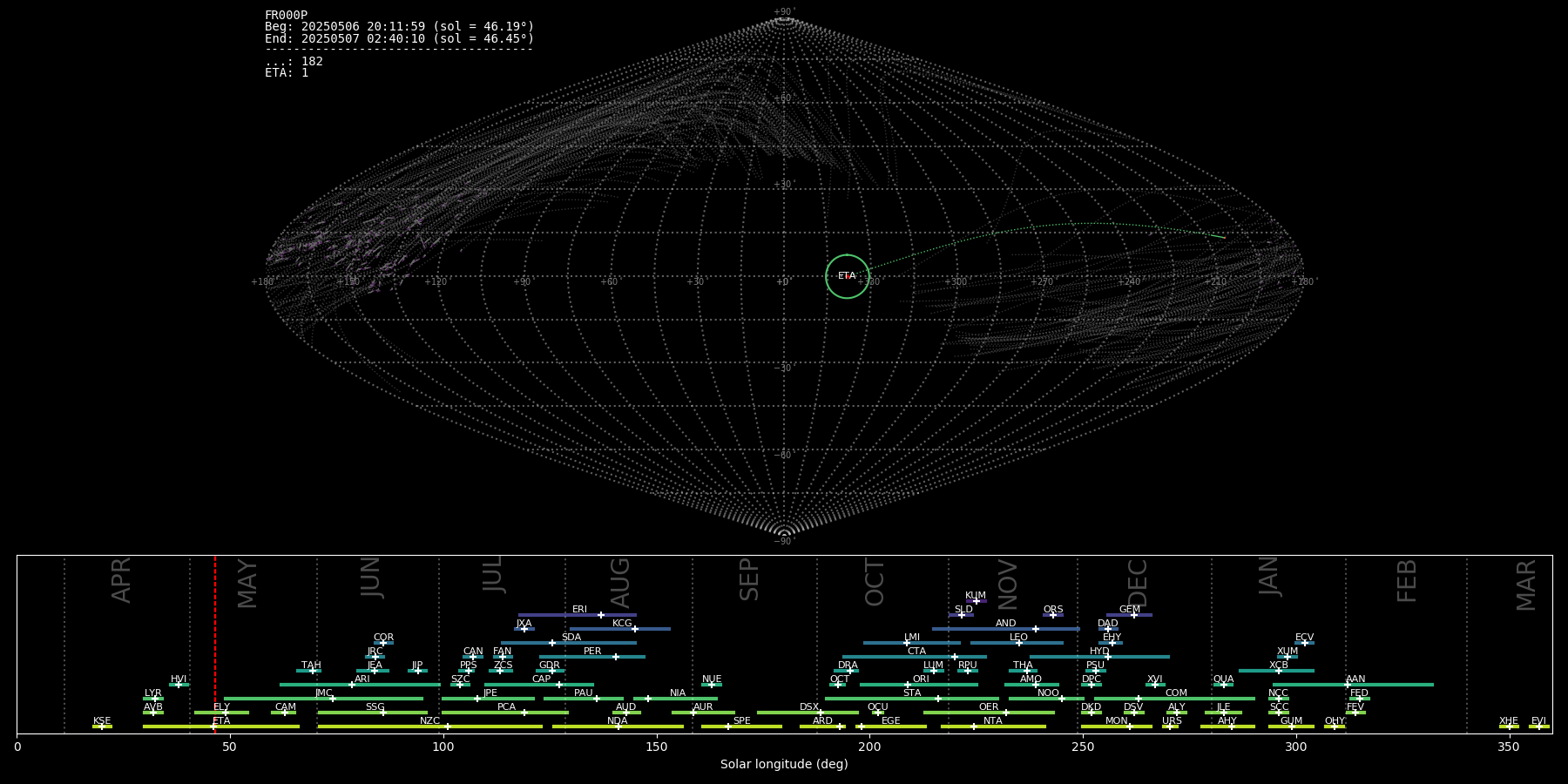This screenshot has width=1568, height=784.
Task: Click the 'ETA: 1' count line
Action: [287, 72]
